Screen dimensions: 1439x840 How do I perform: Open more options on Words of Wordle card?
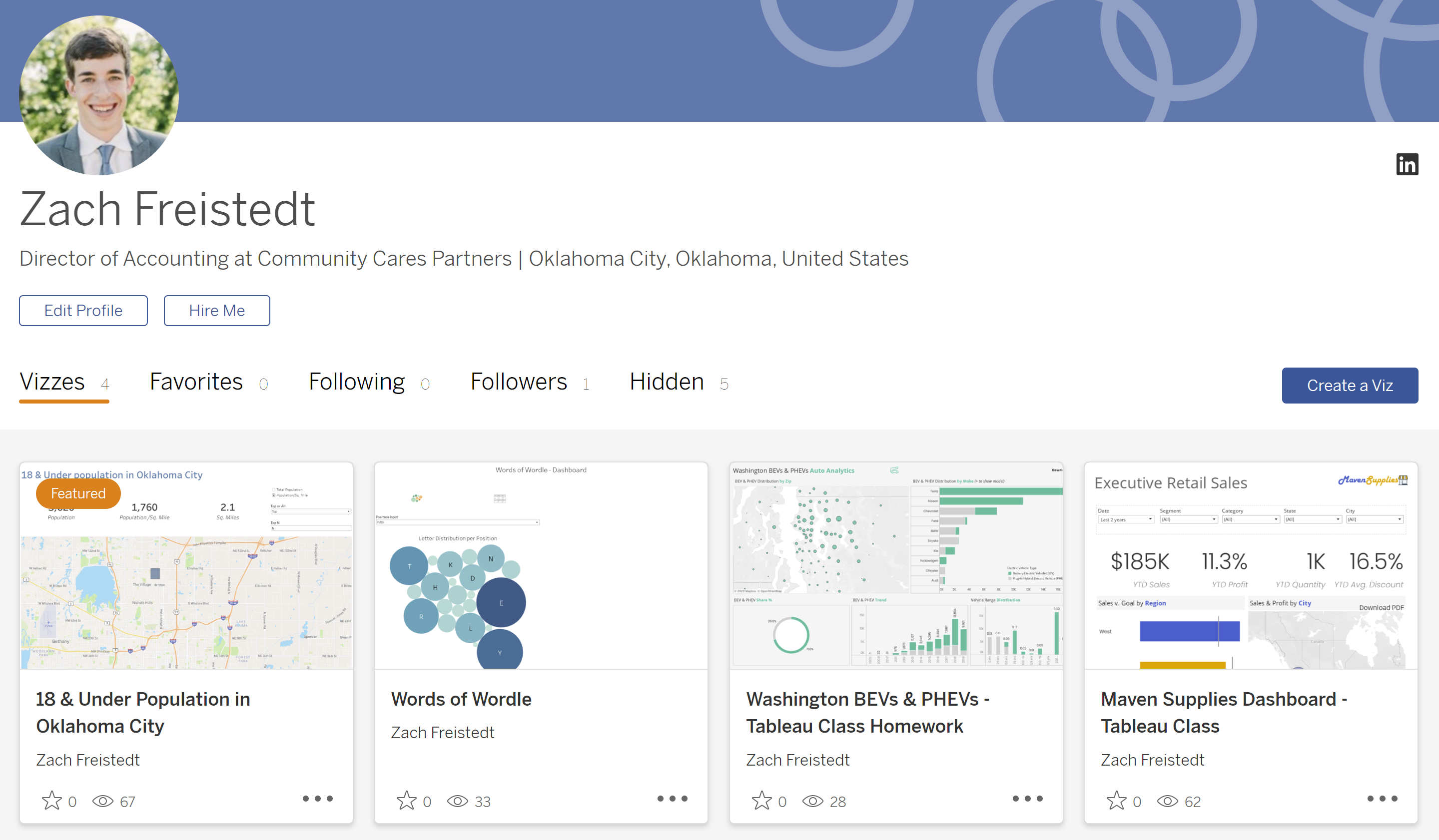coord(672,799)
